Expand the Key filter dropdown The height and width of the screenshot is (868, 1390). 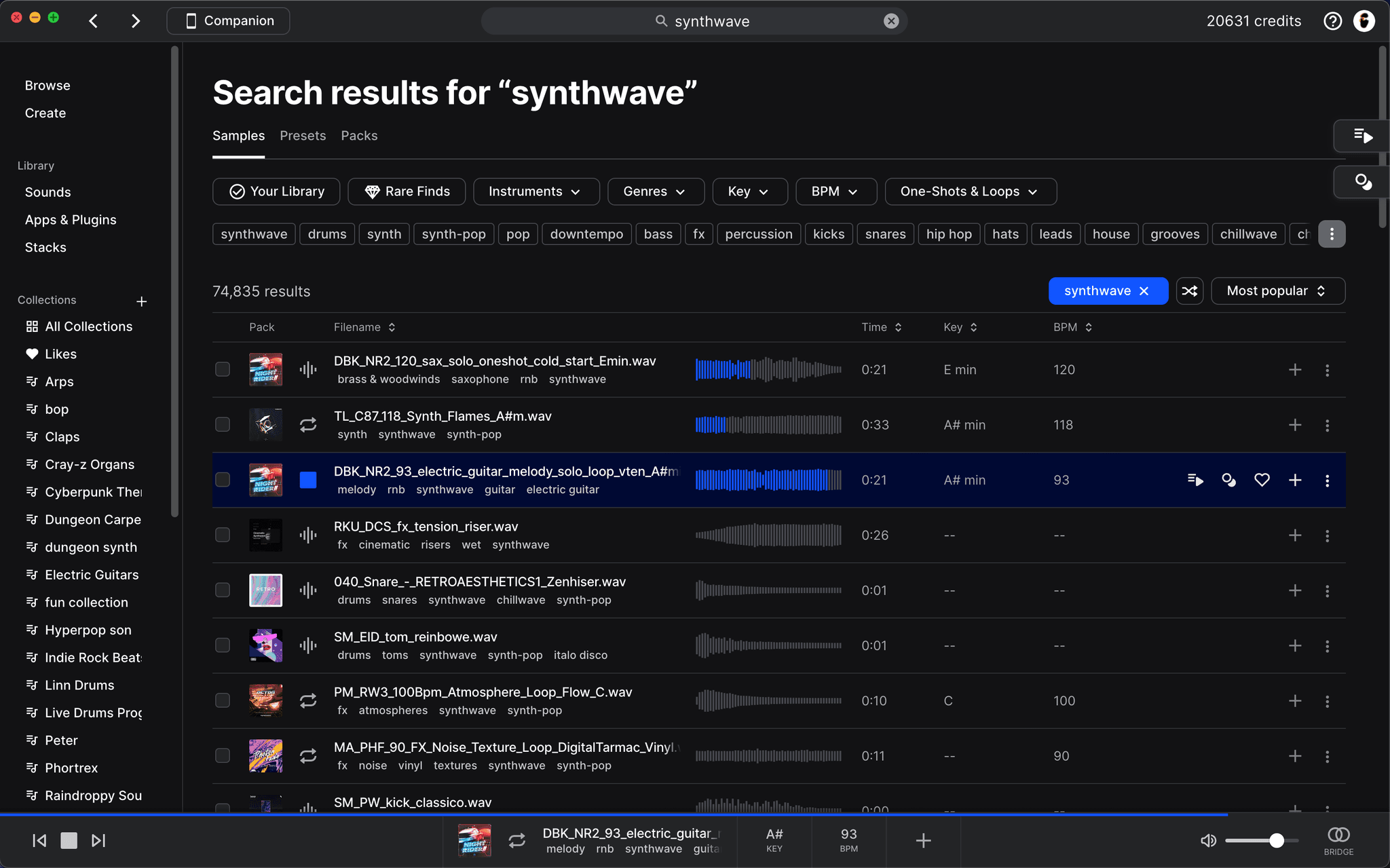(x=750, y=191)
